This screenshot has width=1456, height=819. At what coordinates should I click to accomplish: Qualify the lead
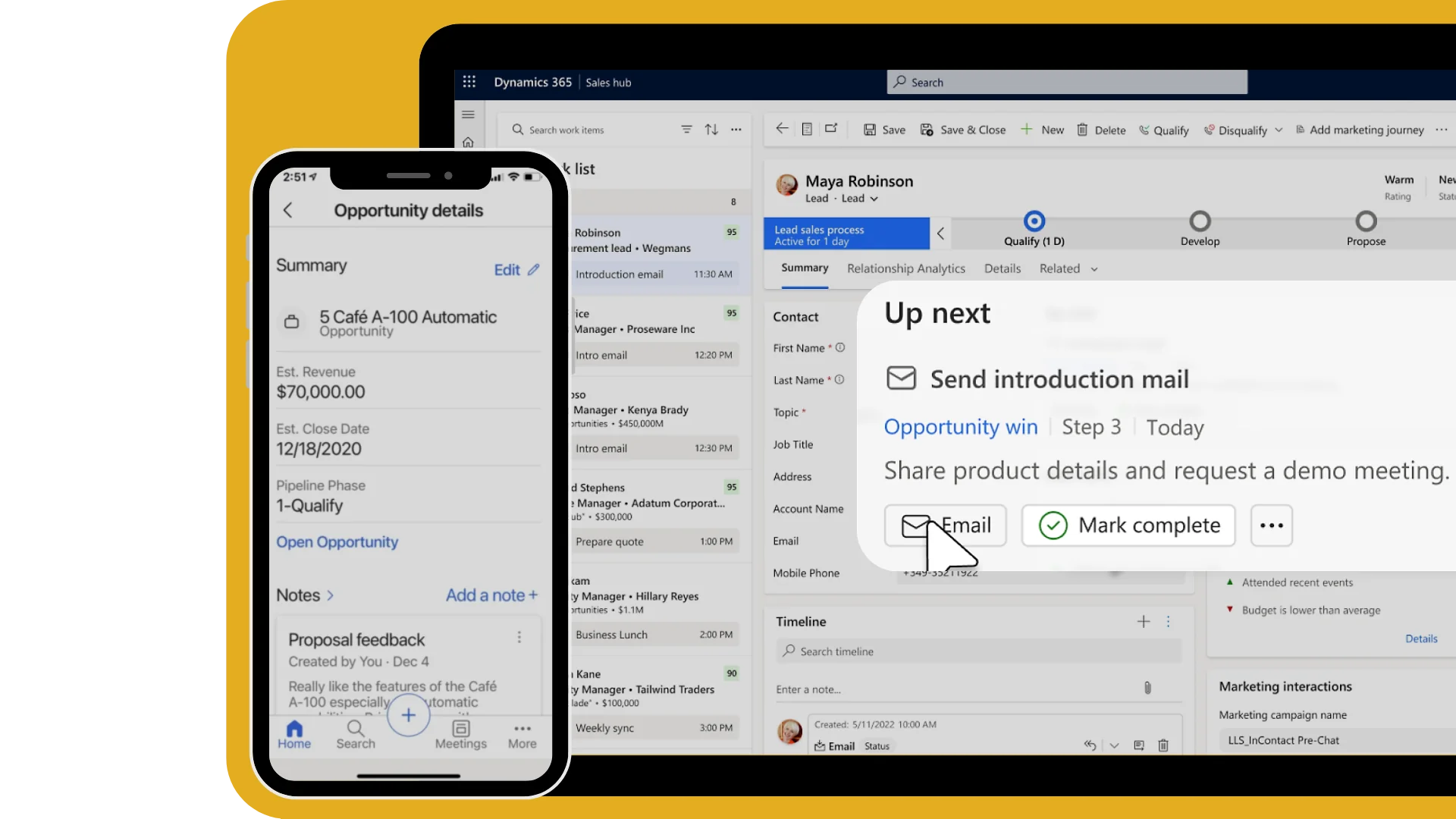coord(1163,130)
